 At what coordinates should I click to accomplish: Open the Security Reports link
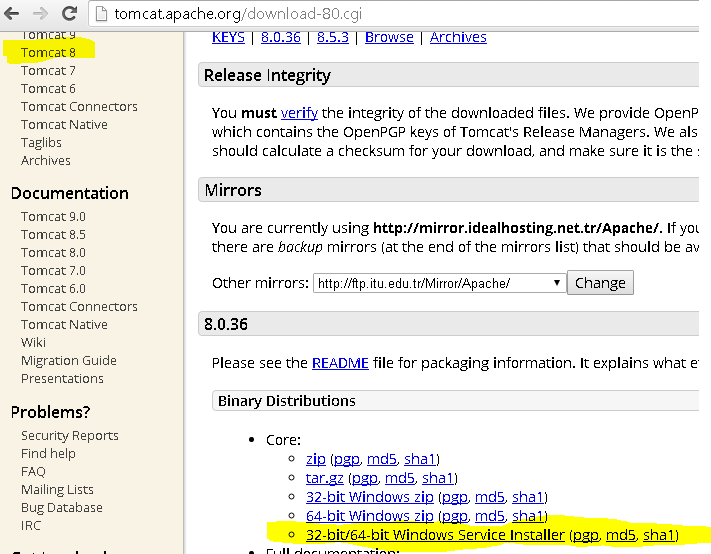point(70,436)
